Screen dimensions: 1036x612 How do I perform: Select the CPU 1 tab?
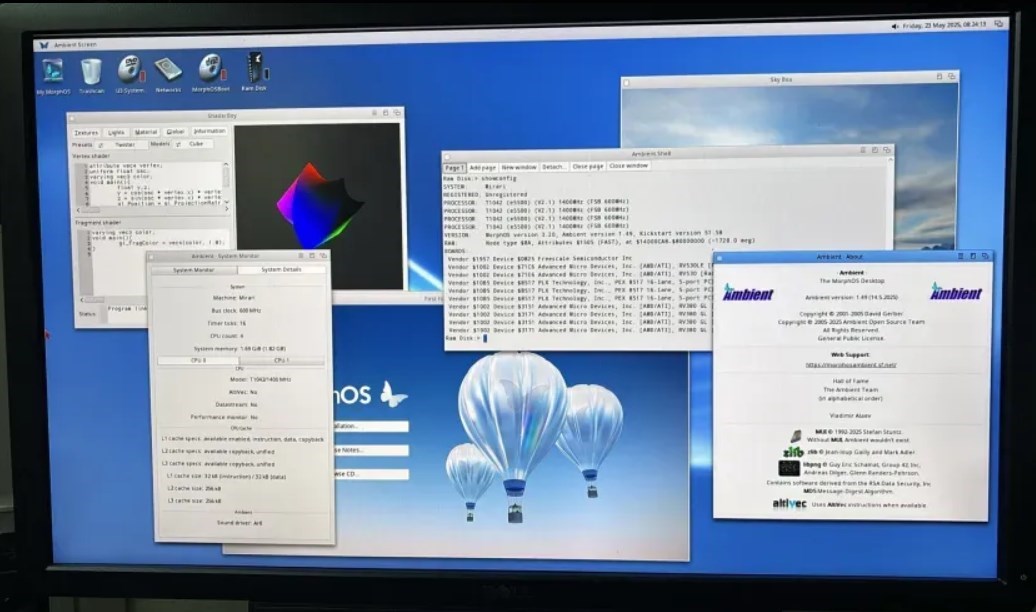pos(282,360)
